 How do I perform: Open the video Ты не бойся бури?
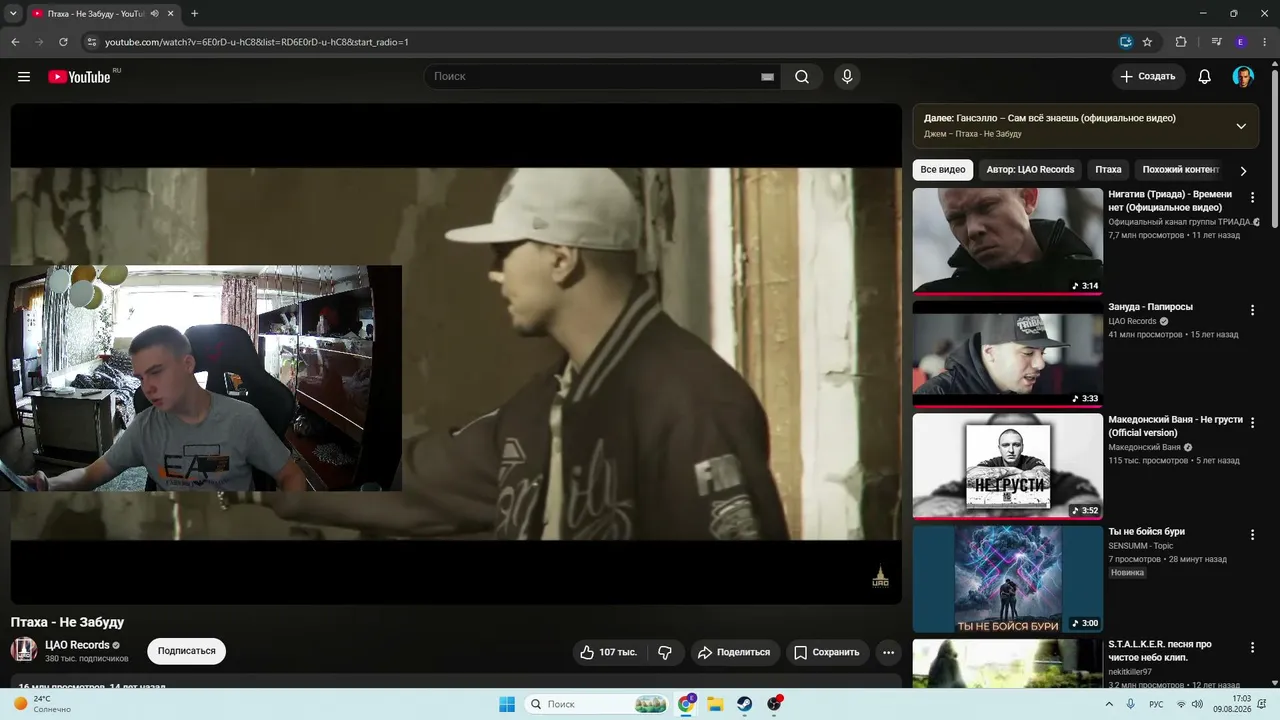click(x=1146, y=532)
